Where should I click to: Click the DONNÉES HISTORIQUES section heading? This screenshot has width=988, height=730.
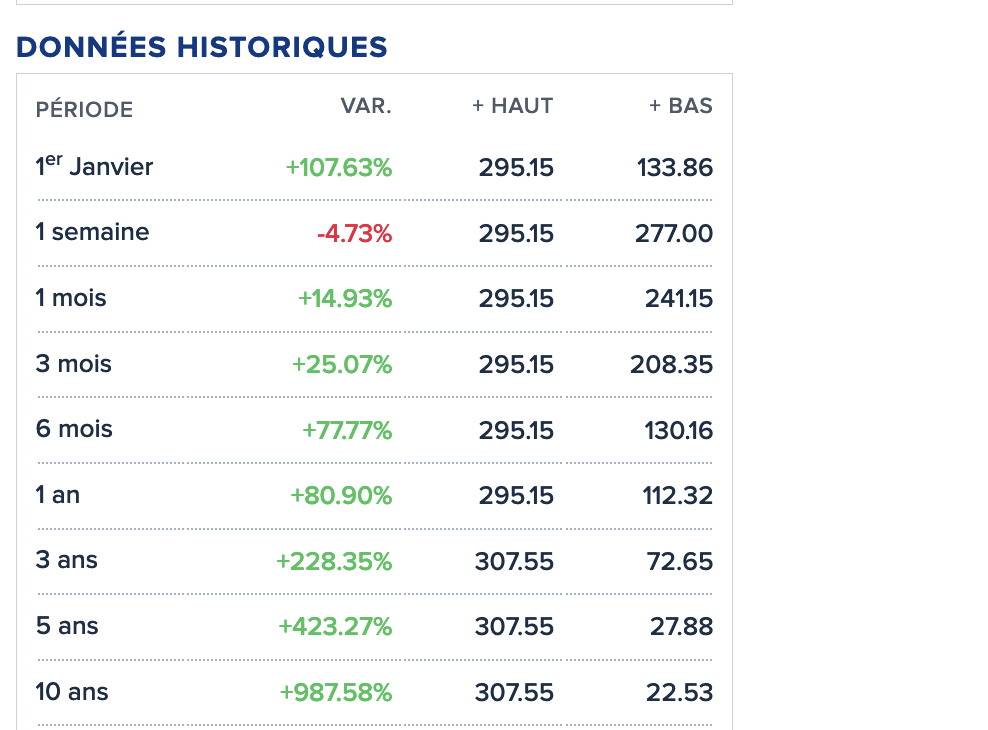coord(201,47)
